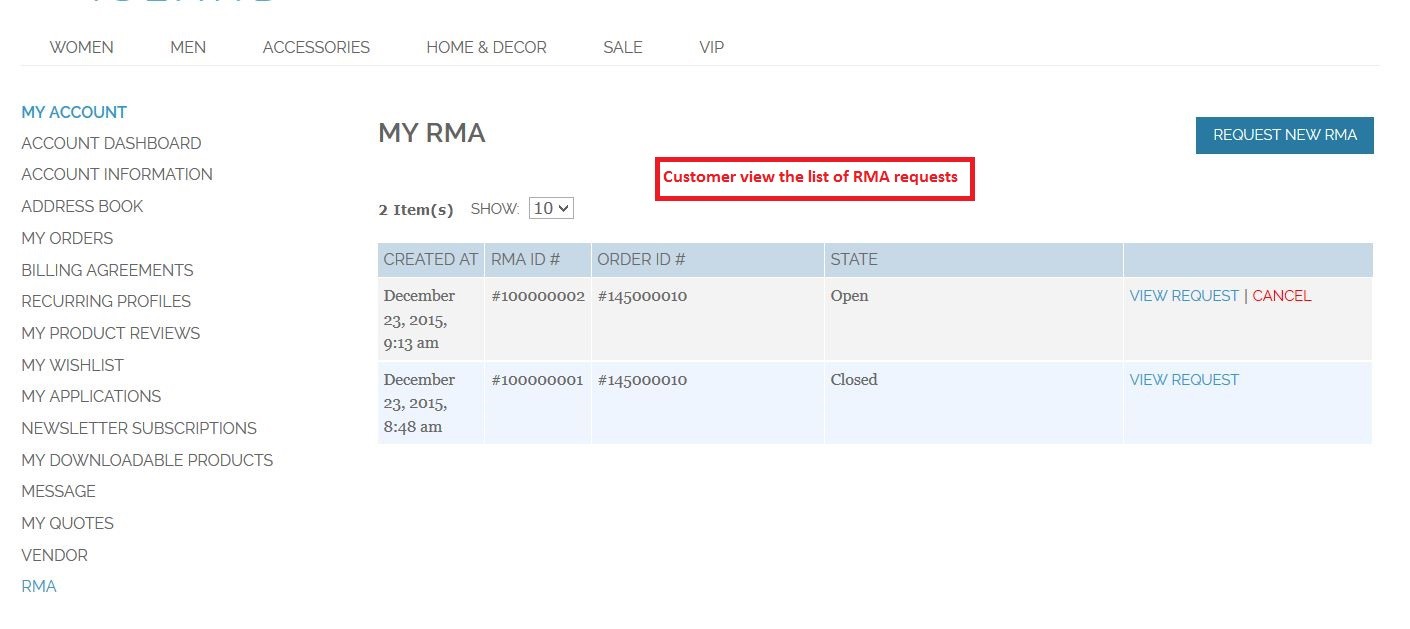1410x629 pixels.
Task: Open Account Dashboard in sidebar
Action: point(111,143)
